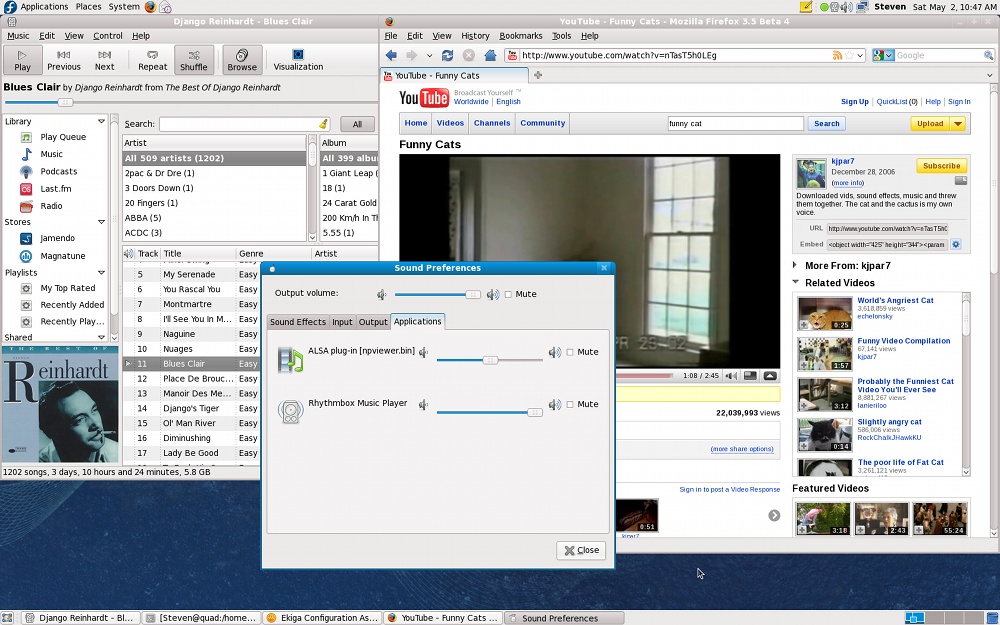Mute the output volume checkbox
Screen dimensions: 1000x625
click(x=508, y=295)
